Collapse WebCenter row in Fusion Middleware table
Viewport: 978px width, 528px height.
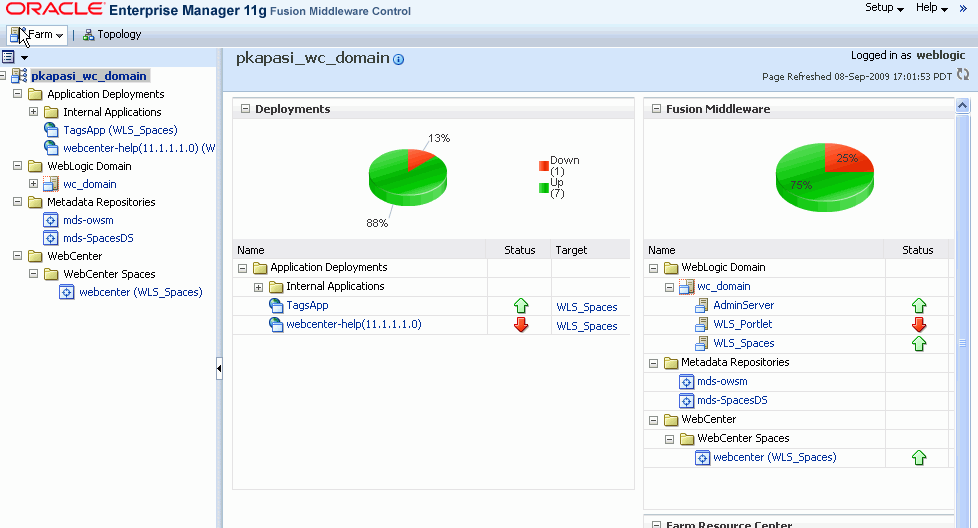tap(654, 421)
